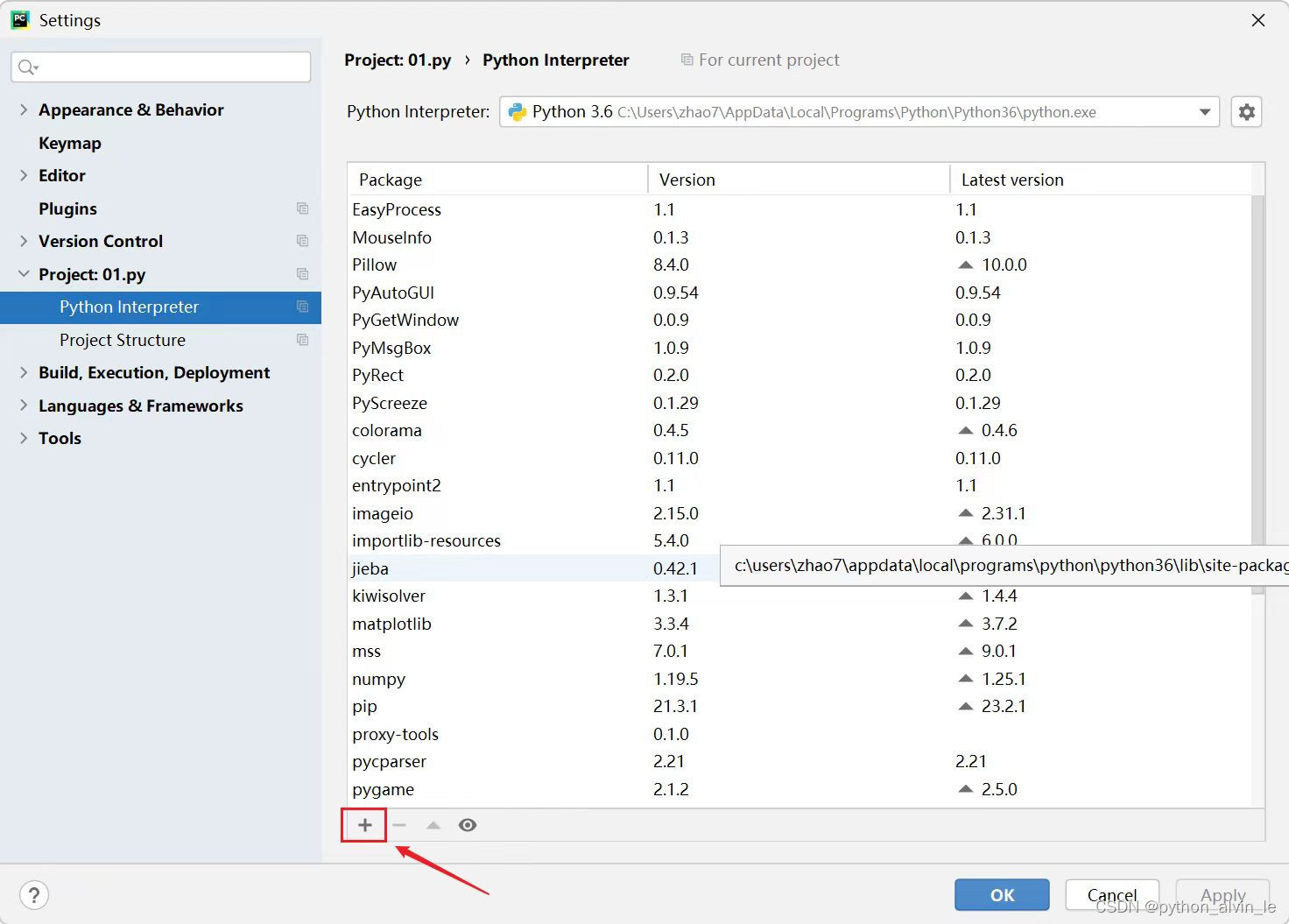The width and height of the screenshot is (1289, 924).
Task: Select the PyRect package row
Action: point(799,375)
